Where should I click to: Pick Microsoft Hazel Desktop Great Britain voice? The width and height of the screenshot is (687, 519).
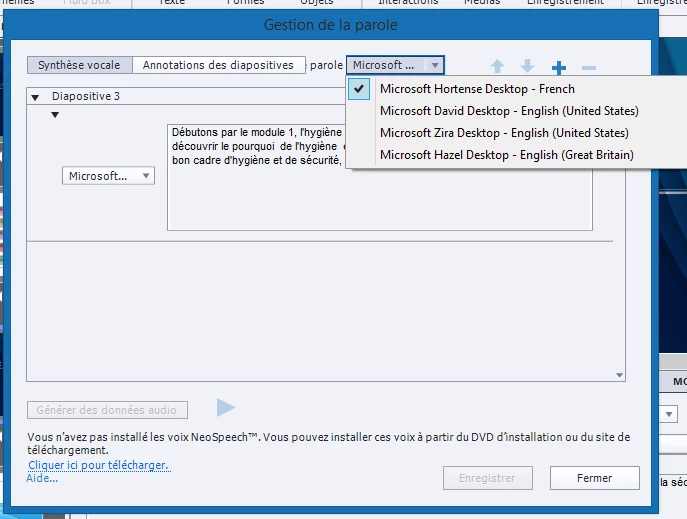[x=506, y=155]
